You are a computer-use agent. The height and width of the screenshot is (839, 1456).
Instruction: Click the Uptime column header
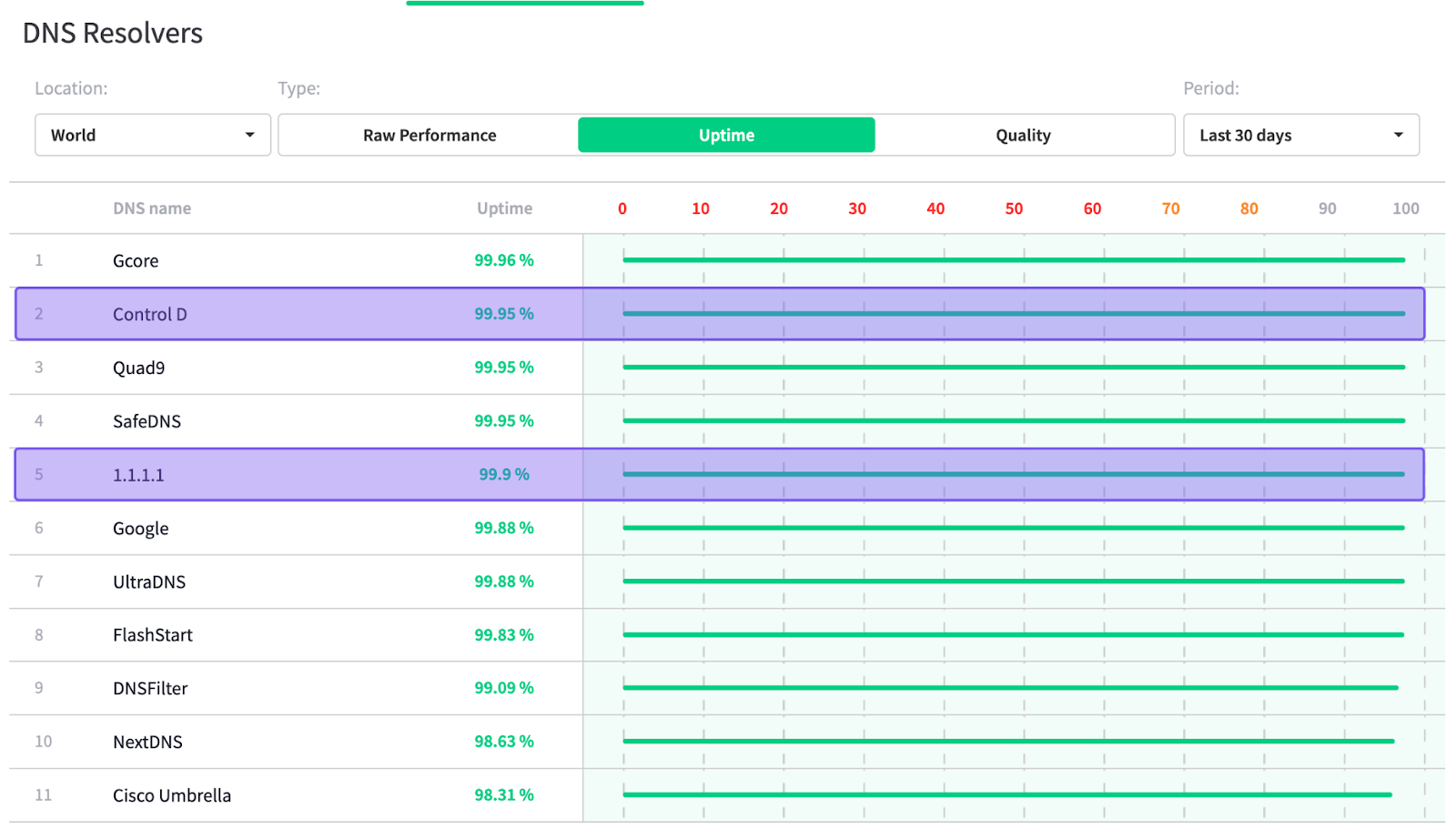504,208
